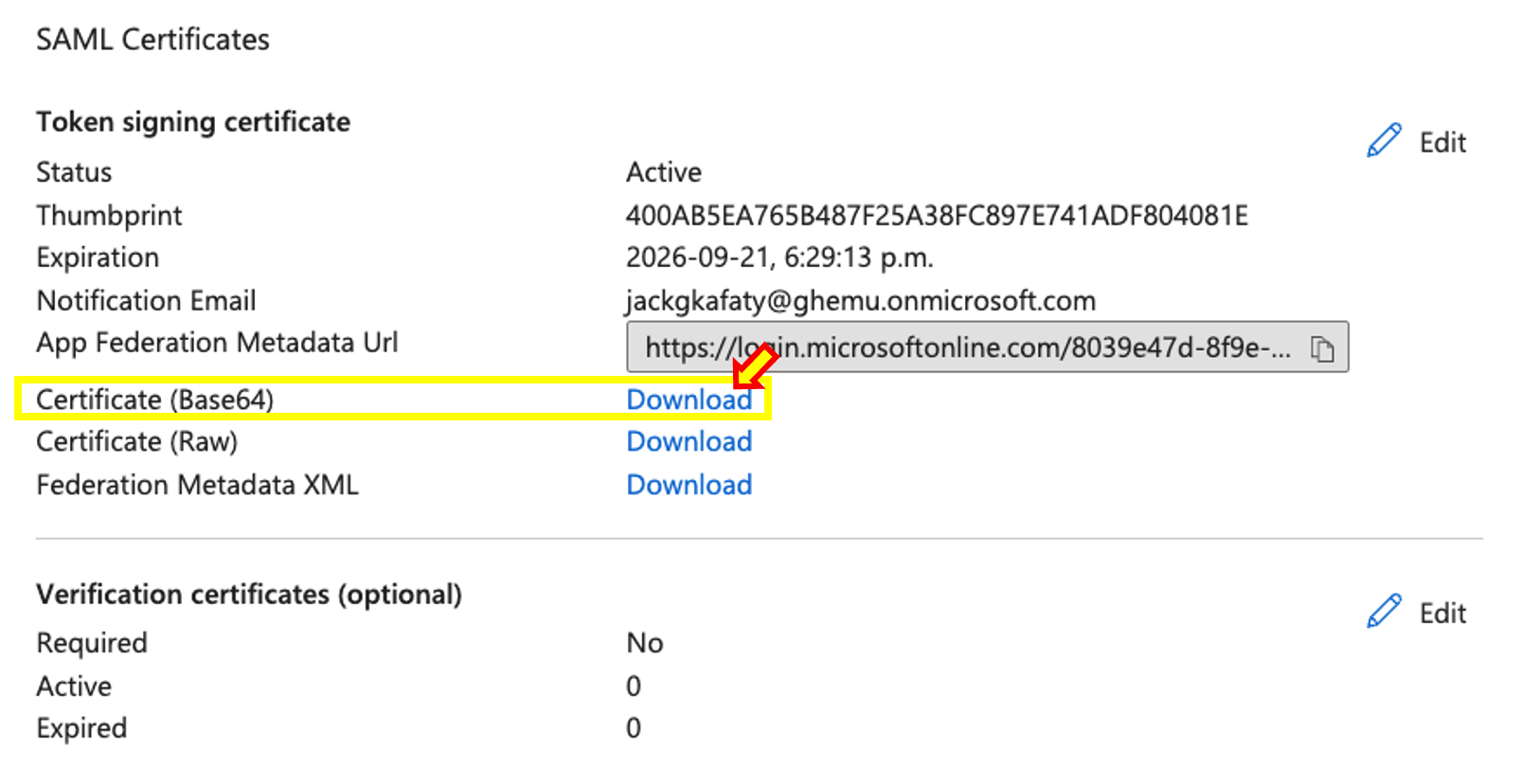Click the Certificate (Base64) label
This screenshot has height=784, width=1520.
tap(155, 400)
